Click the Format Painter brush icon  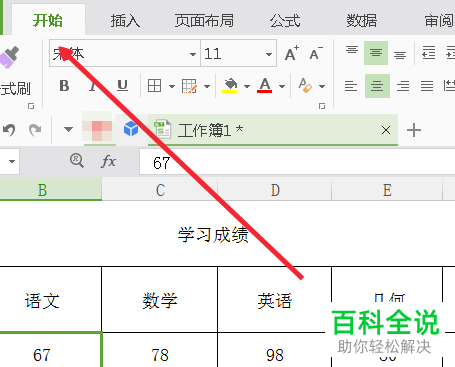click(x=9, y=57)
